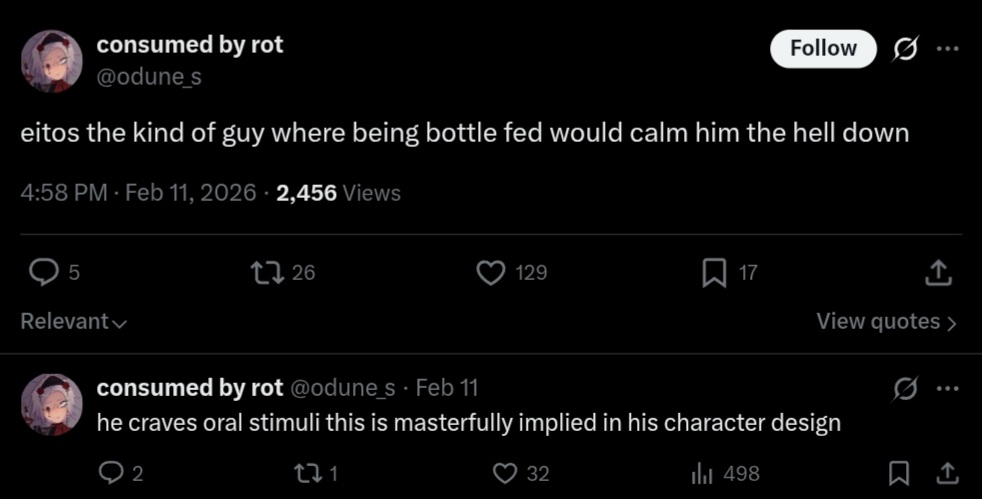Open the Grok icon on the reply

(905, 388)
